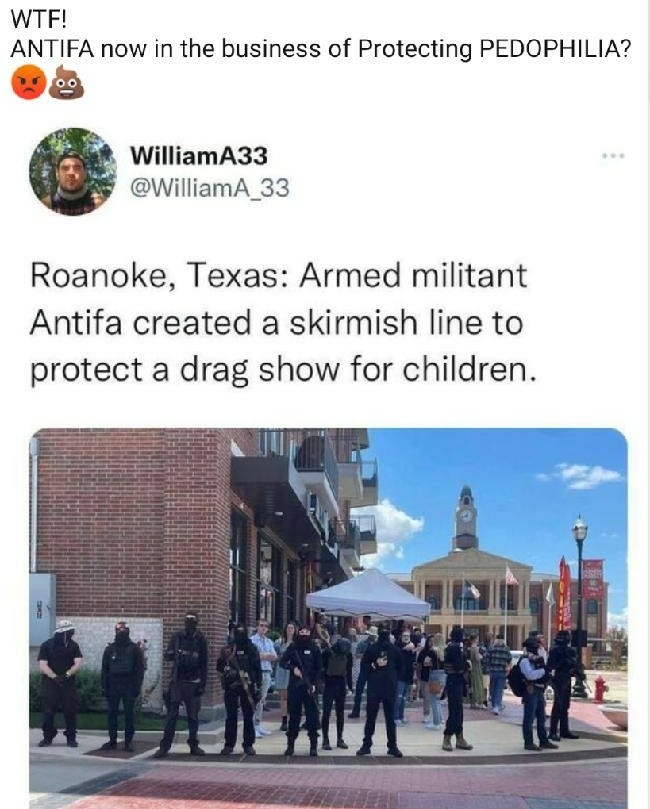This screenshot has height=809, width=650.
Task: Click the word "PEDOPHILIA?" in caption
Action: pos(555,49)
